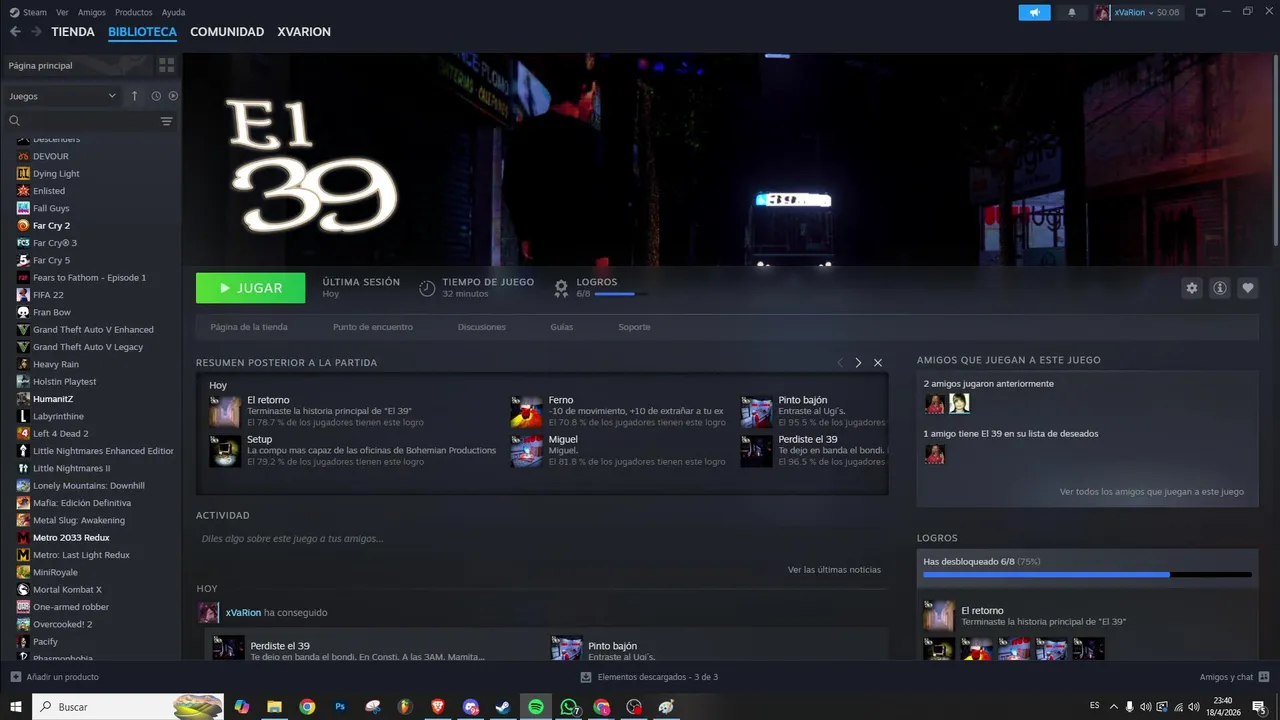Screen dimensions: 1280x720
Task: Open downloads icon in bottom bar
Action: point(586,677)
